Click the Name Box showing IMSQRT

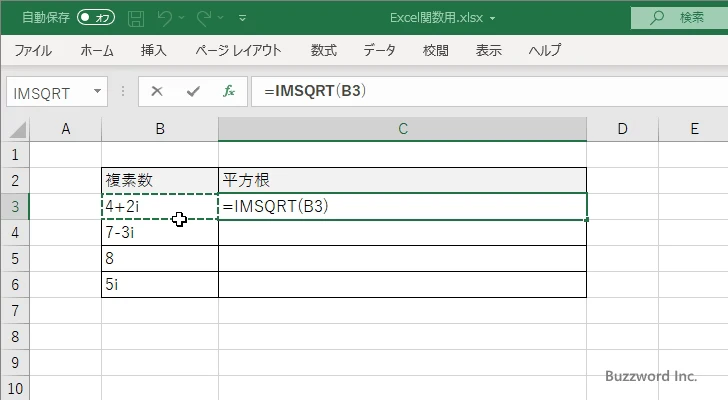49,92
